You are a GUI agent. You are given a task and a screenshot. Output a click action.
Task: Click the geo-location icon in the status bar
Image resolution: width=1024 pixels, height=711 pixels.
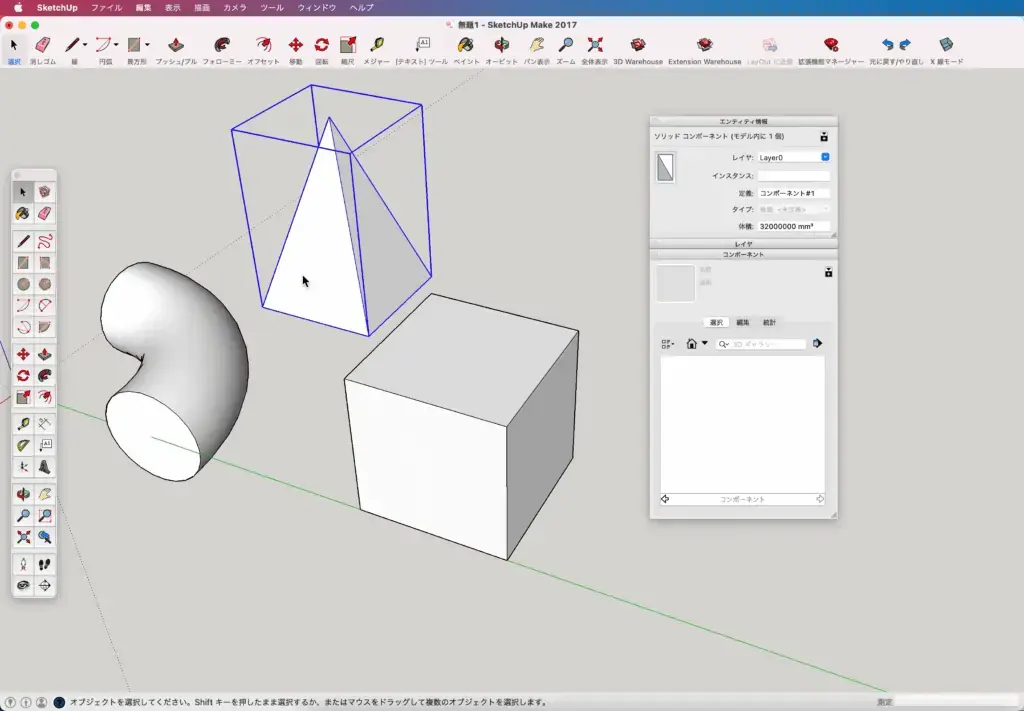tap(10, 703)
